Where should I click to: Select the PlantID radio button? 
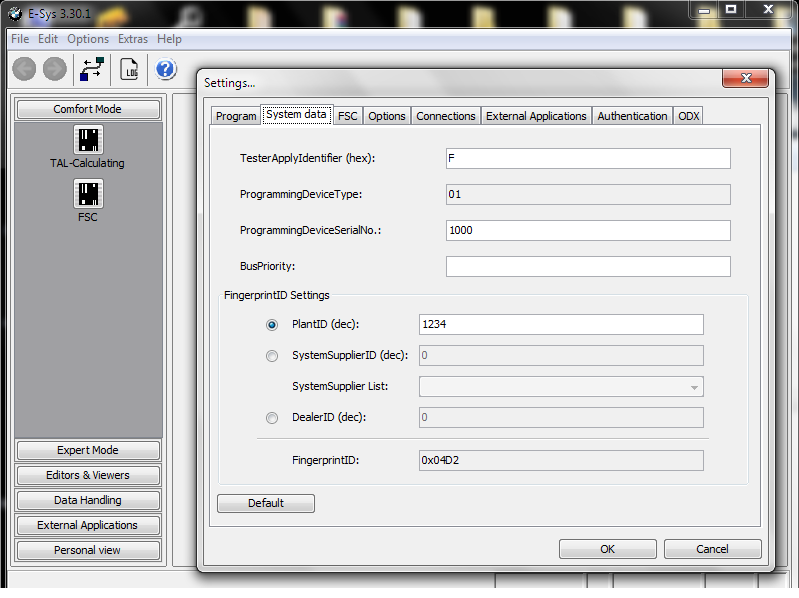tap(272, 325)
